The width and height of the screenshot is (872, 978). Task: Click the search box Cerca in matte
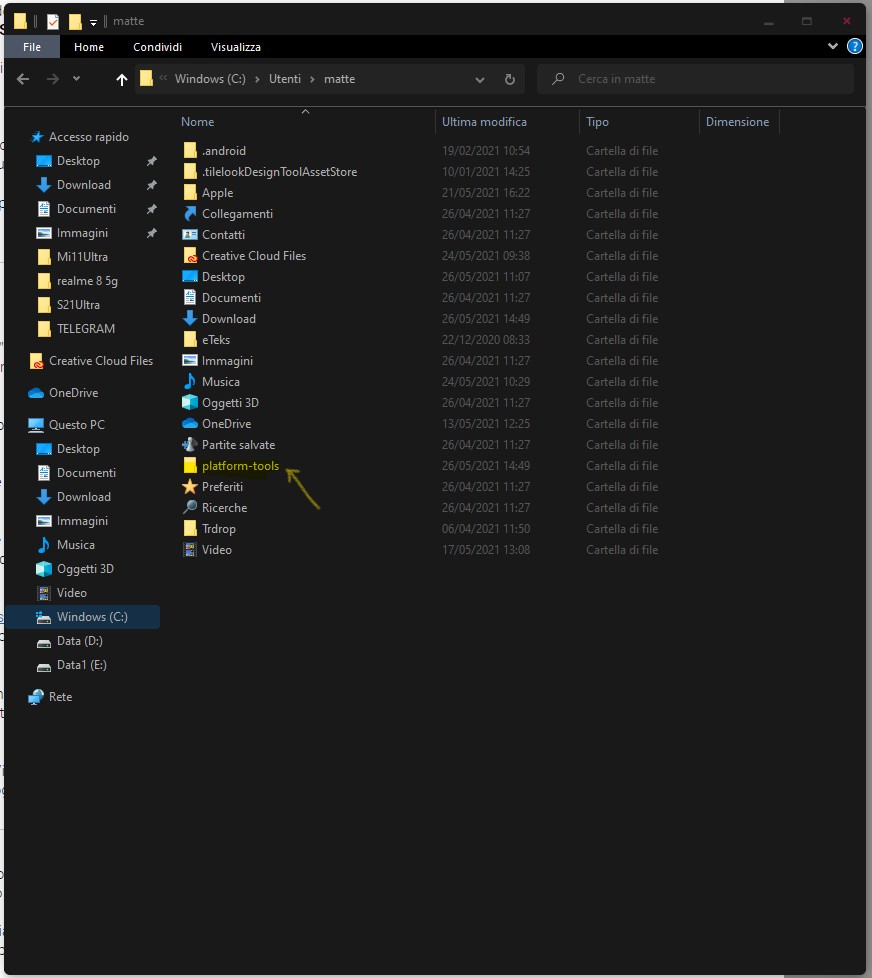coord(700,79)
